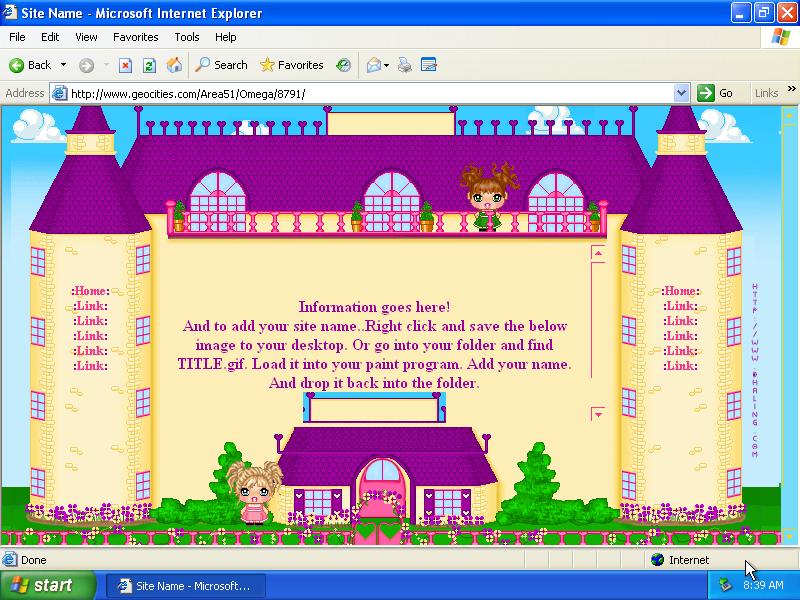Click the down arrow of the content scrollbar
The width and height of the screenshot is (800, 600).
pyautogui.click(x=598, y=413)
